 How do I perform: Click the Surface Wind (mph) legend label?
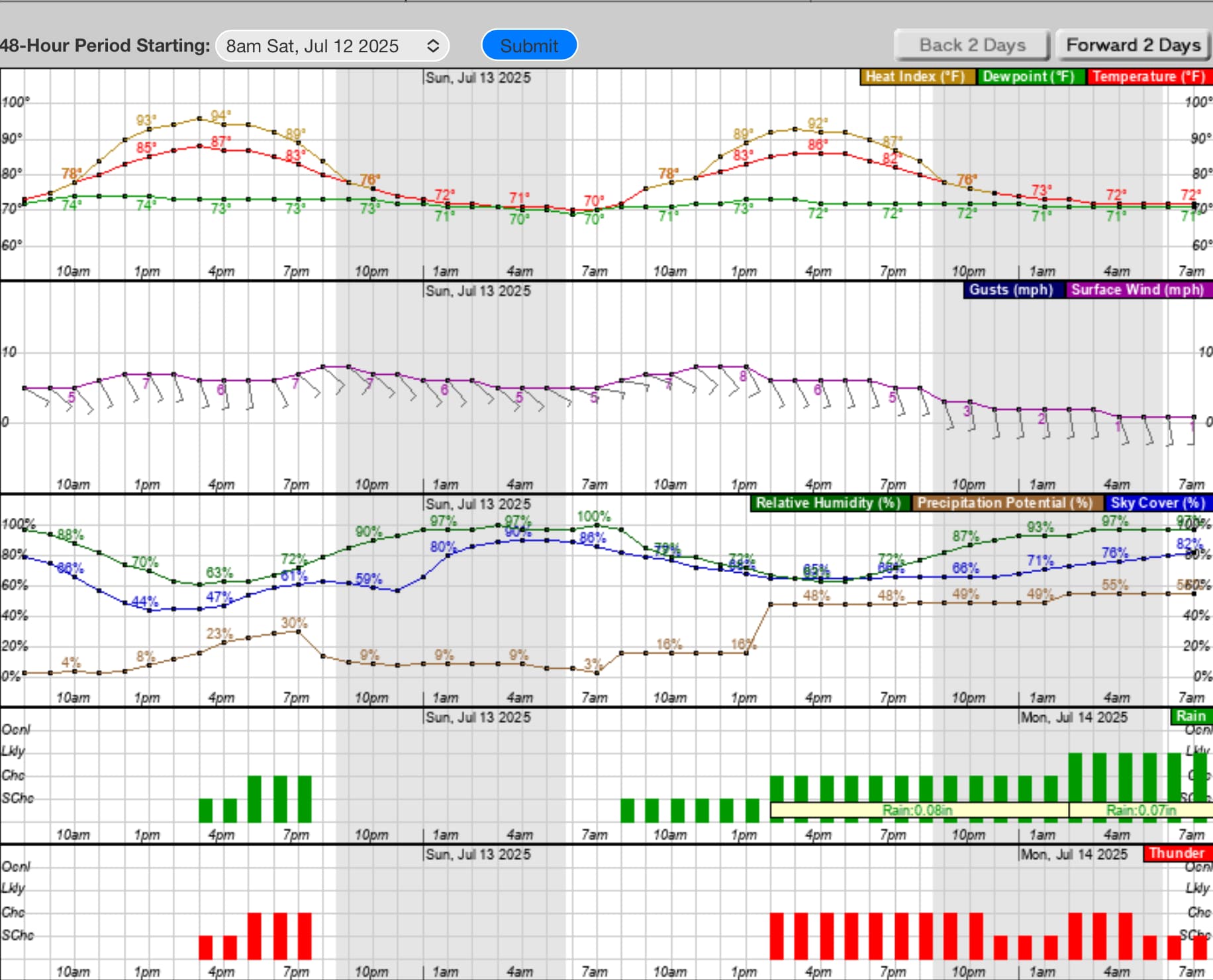[x=1138, y=289]
